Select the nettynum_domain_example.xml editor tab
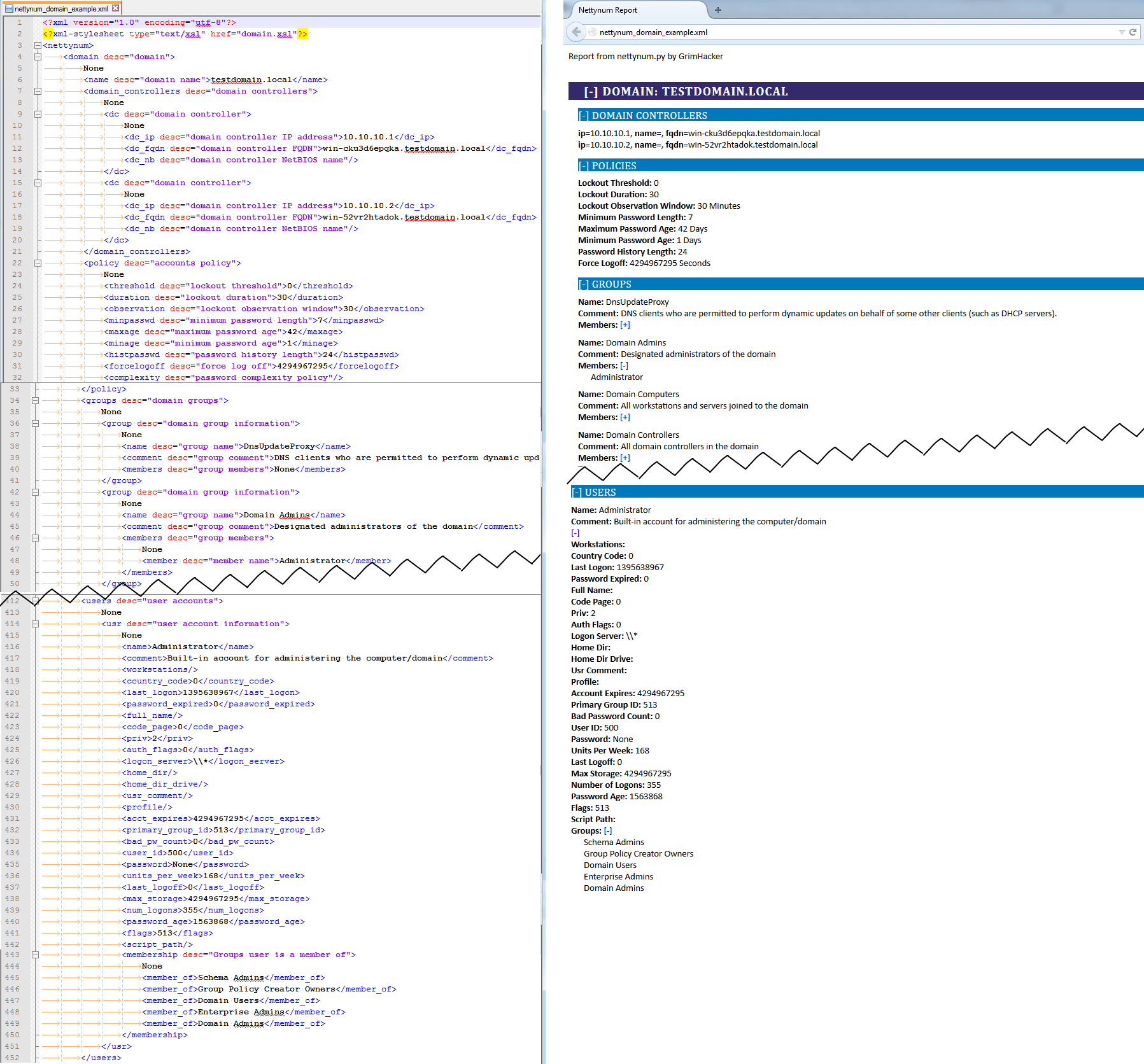1144x1064 pixels. (x=61, y=8)
